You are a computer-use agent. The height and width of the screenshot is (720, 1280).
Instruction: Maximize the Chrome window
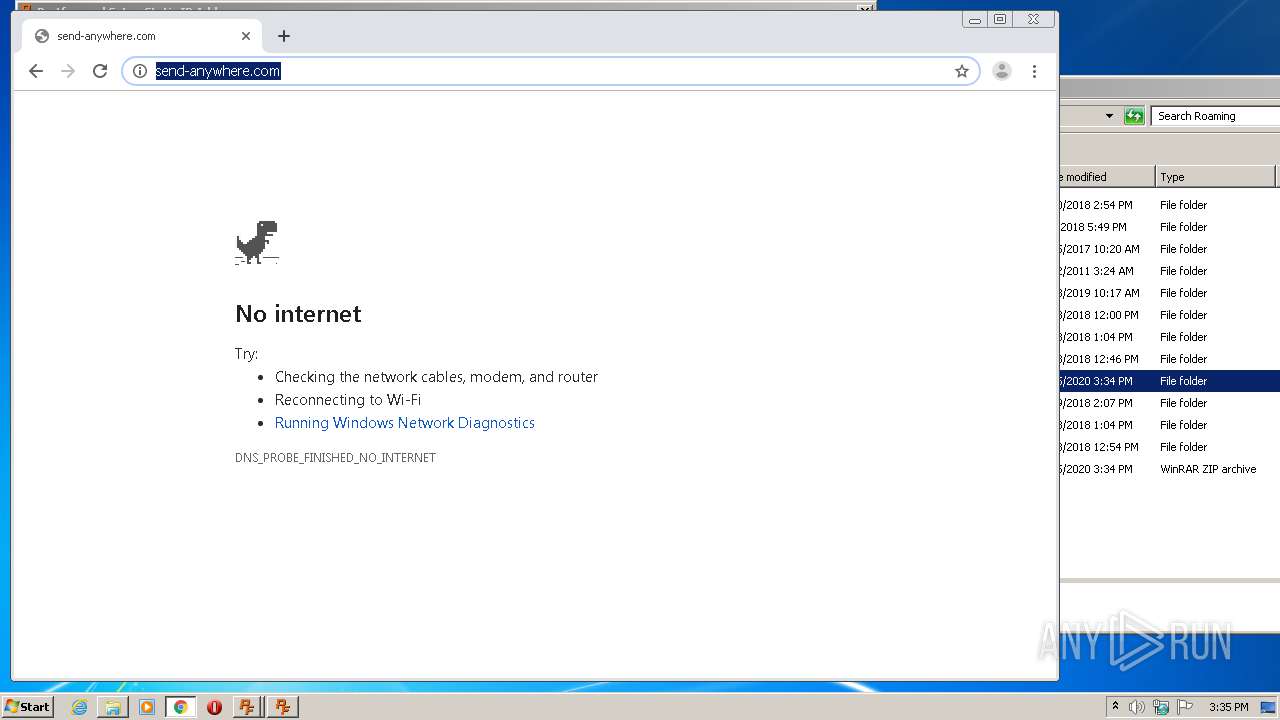(1000, 19)
